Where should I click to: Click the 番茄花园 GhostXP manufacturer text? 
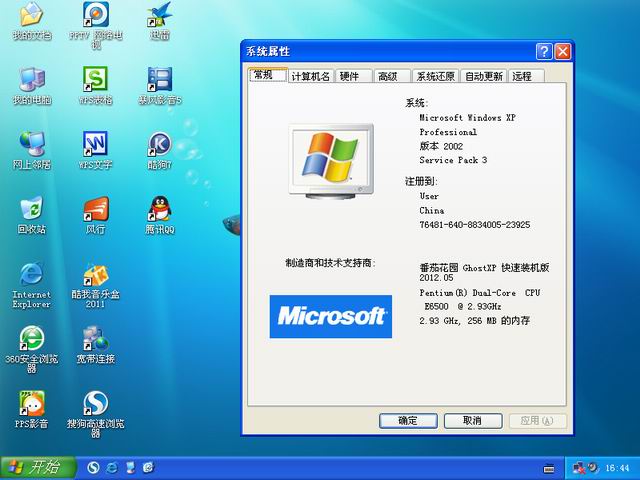point(484,272)
